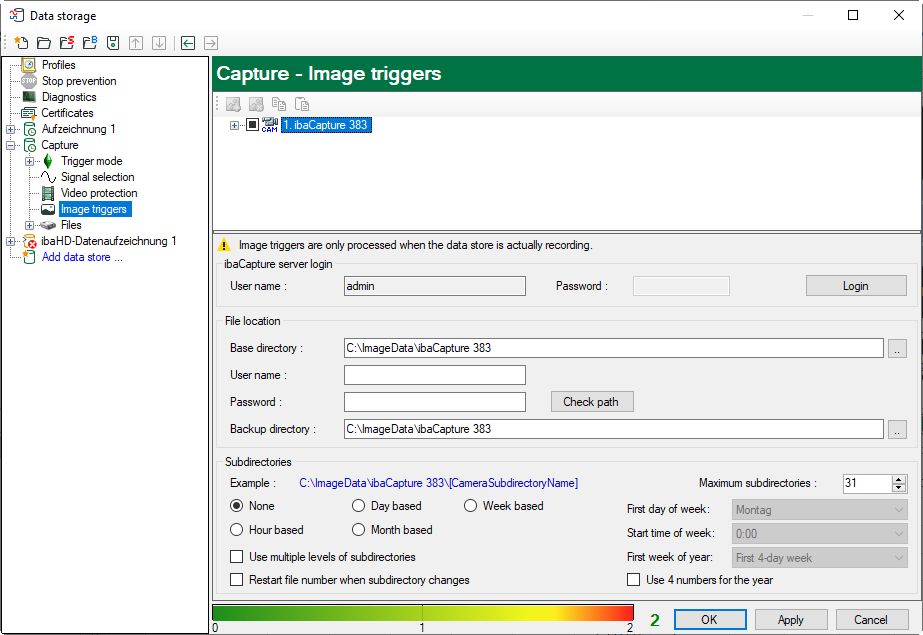This screenshot has width=923, height=635.
Task: Click the paste icon in image triggers toolbar
Action: (x=301, y=104)
